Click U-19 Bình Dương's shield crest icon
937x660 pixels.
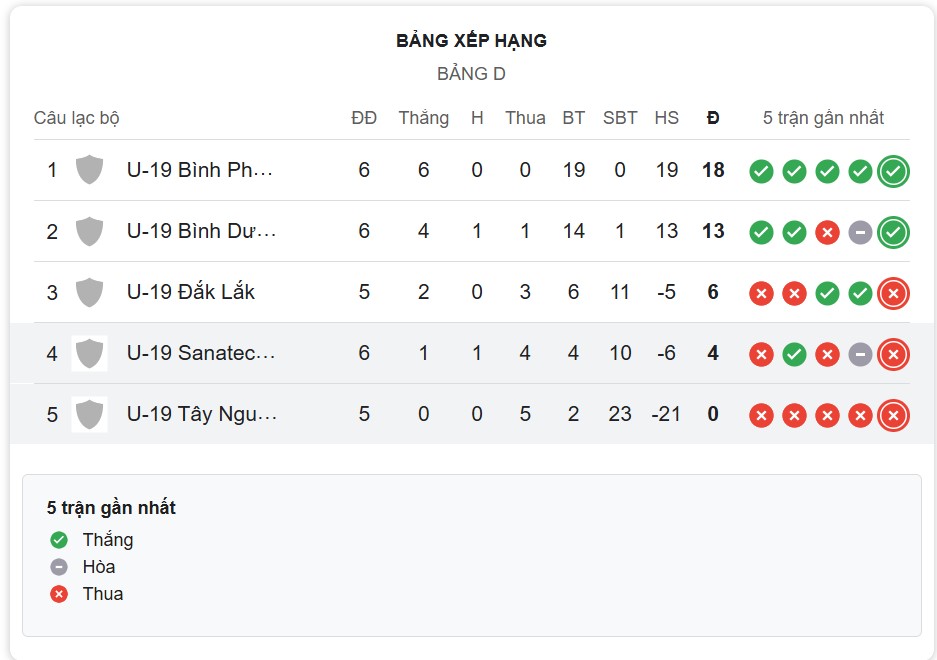(x=89, y=231)
